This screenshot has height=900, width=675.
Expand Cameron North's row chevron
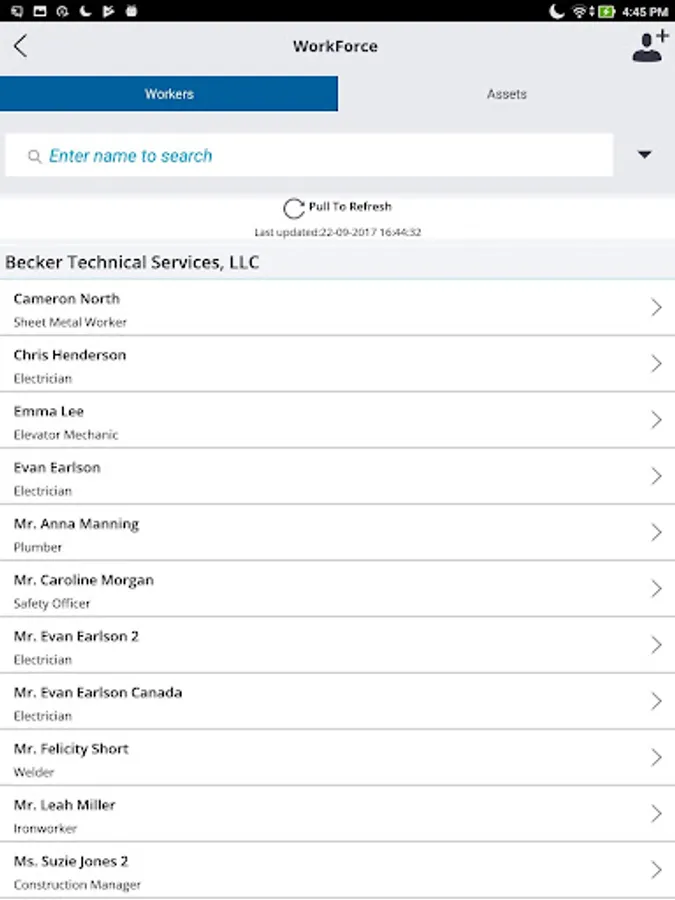coord(656,308)
